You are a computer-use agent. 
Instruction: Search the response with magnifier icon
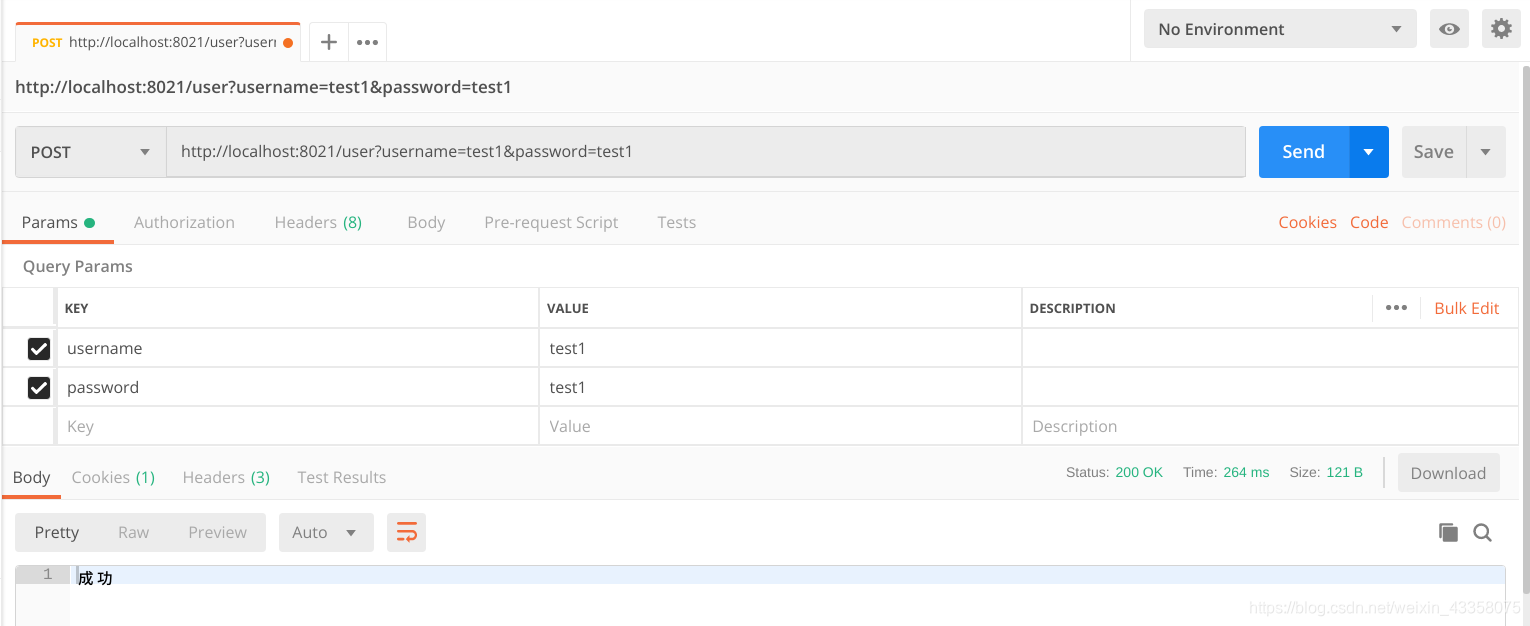(x=1483, y=533)
